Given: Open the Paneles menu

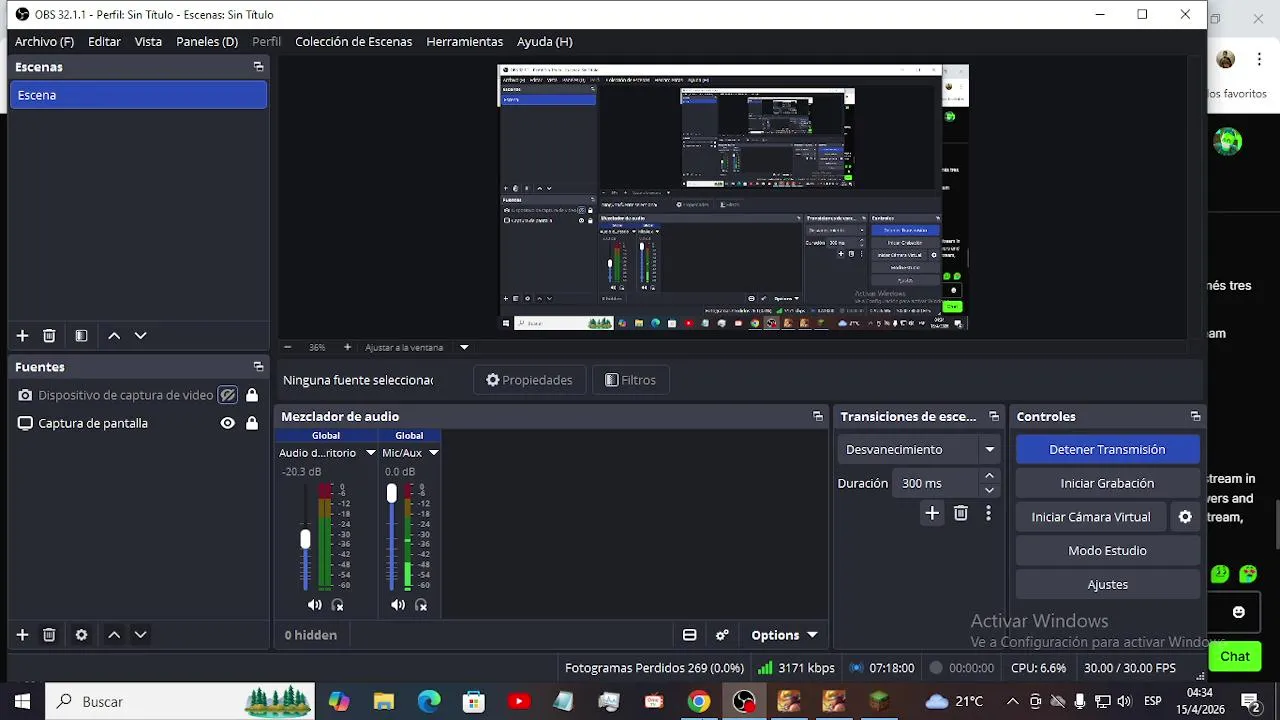Looking at the screenshot, I should (207, 42).
